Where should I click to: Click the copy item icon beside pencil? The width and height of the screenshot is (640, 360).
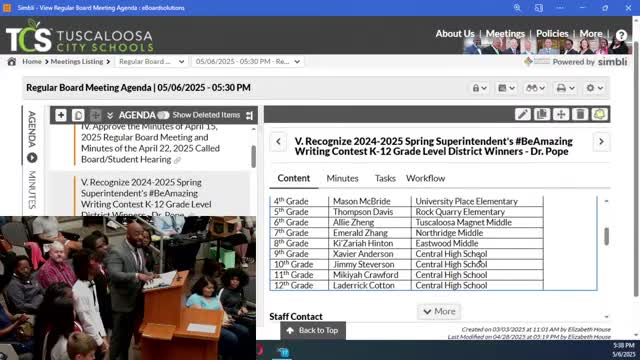tap(542, 115)
